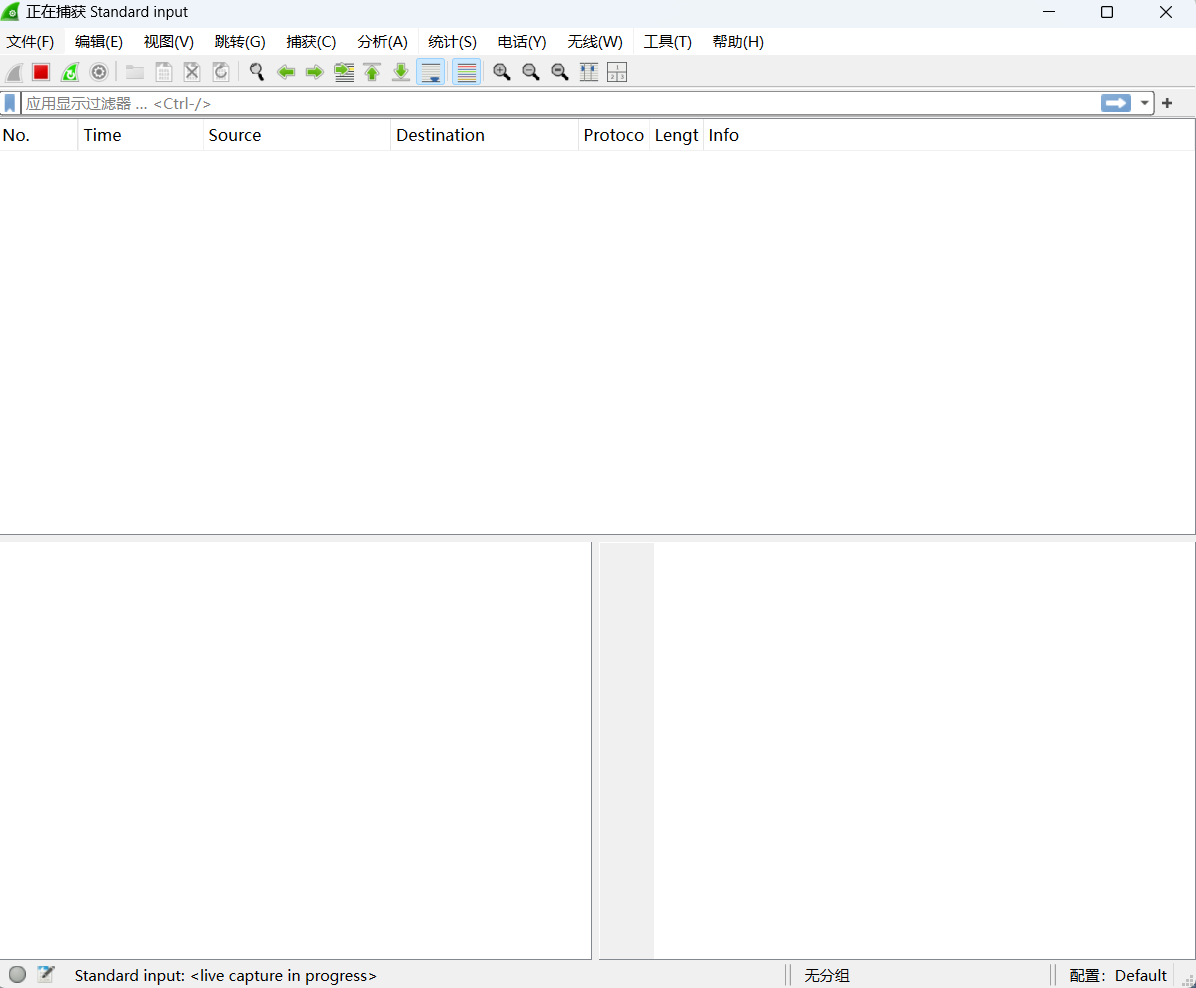Click the 配置: Default profile selector

coord(1117,976)
